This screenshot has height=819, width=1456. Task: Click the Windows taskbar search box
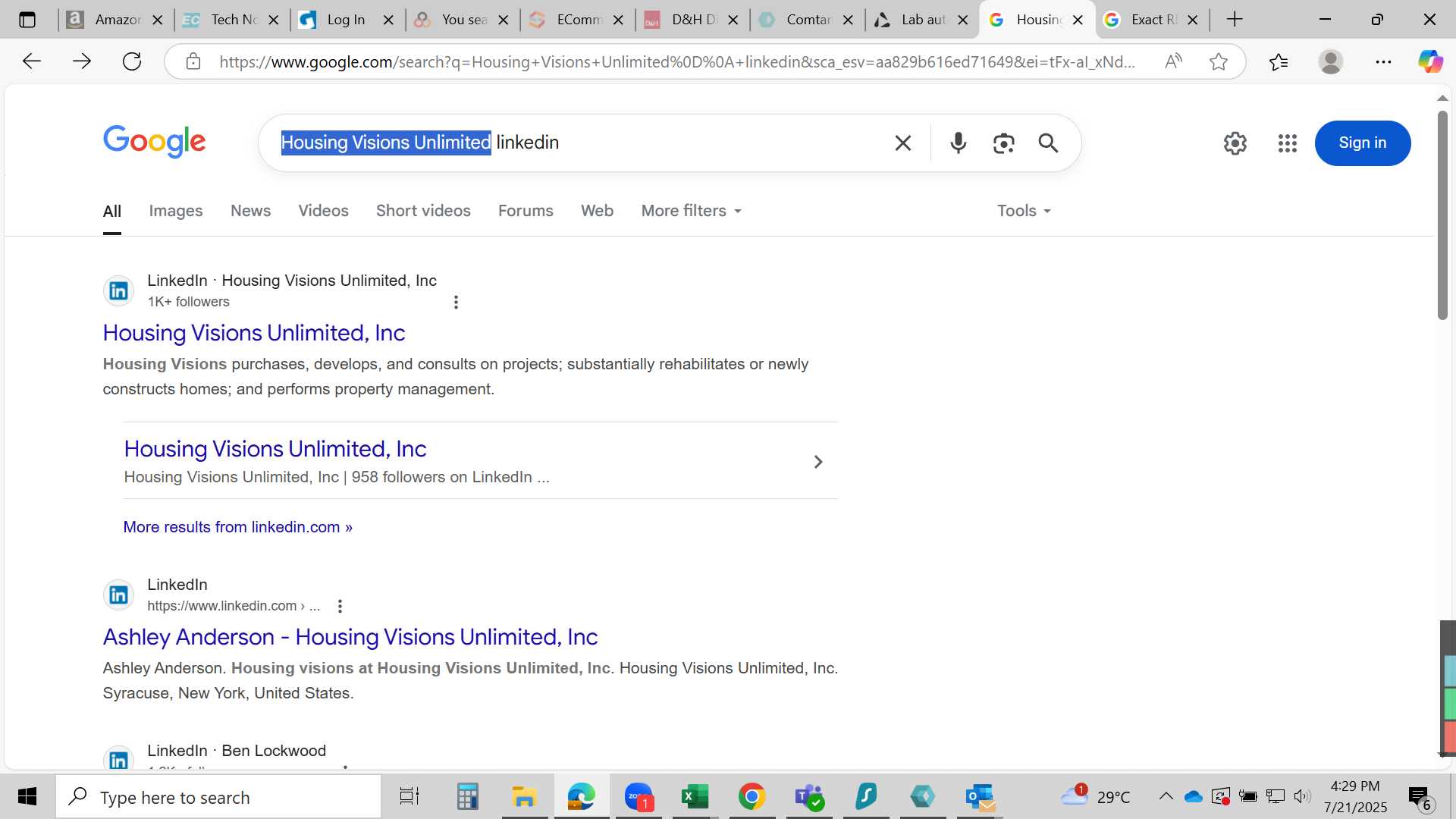pyautogui.click(x=218, y=797)
